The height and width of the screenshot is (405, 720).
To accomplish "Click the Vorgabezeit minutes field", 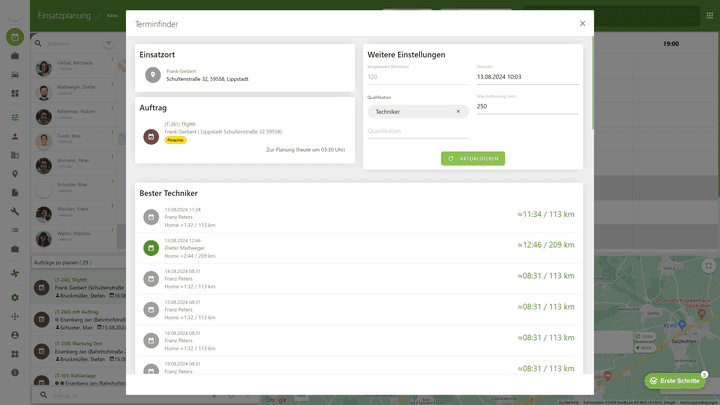I will (x=418, y=77).
